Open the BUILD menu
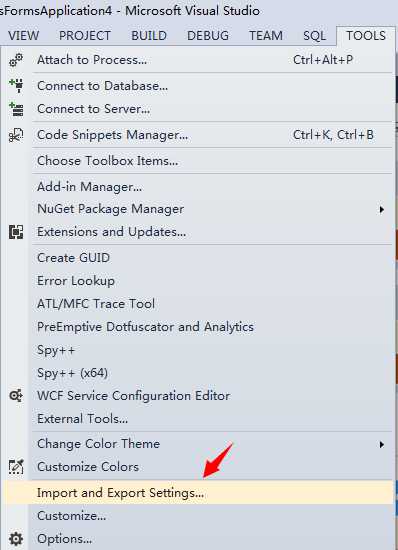 149,36
